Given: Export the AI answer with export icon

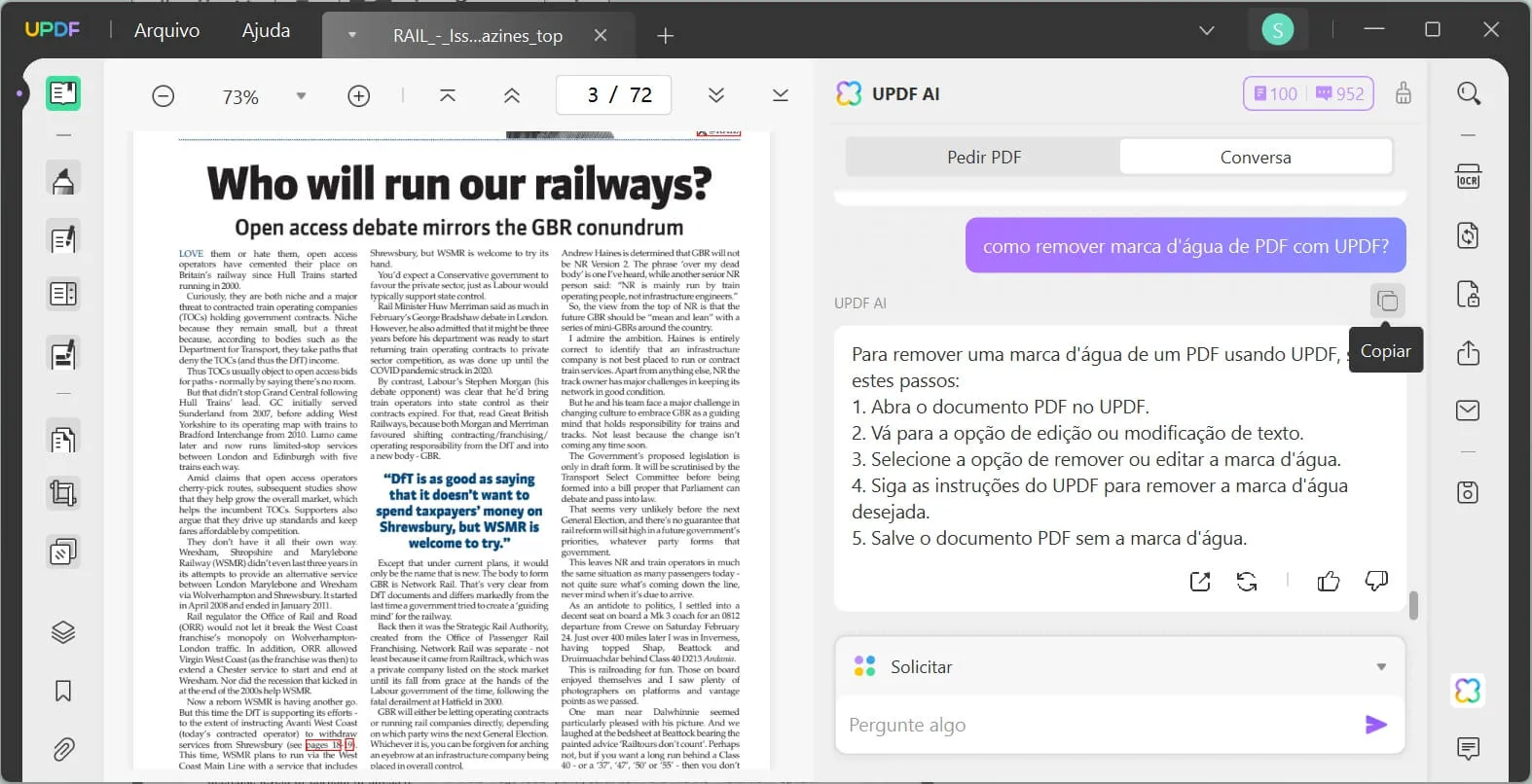Looking at the screenshot, I should 1200,582.
